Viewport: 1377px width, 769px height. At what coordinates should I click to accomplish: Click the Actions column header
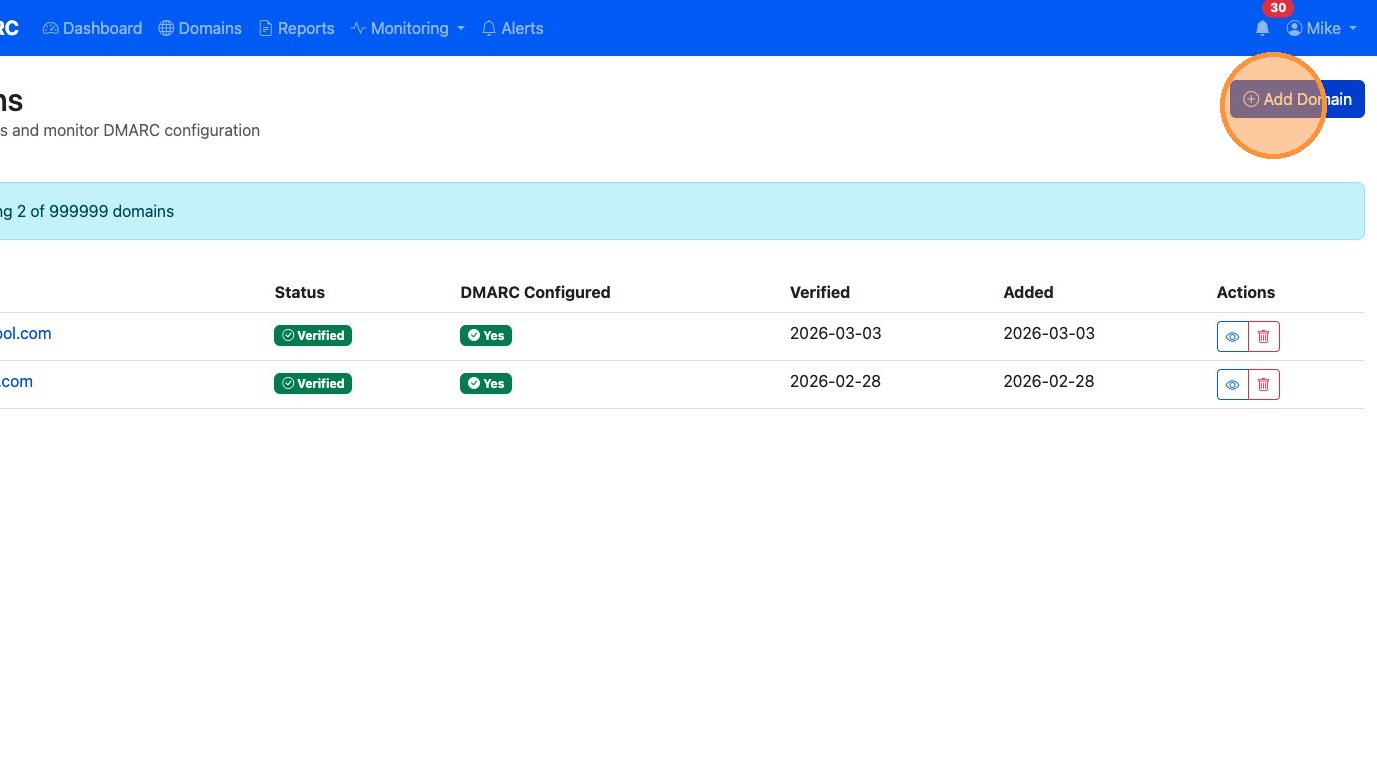[1246, 292]
